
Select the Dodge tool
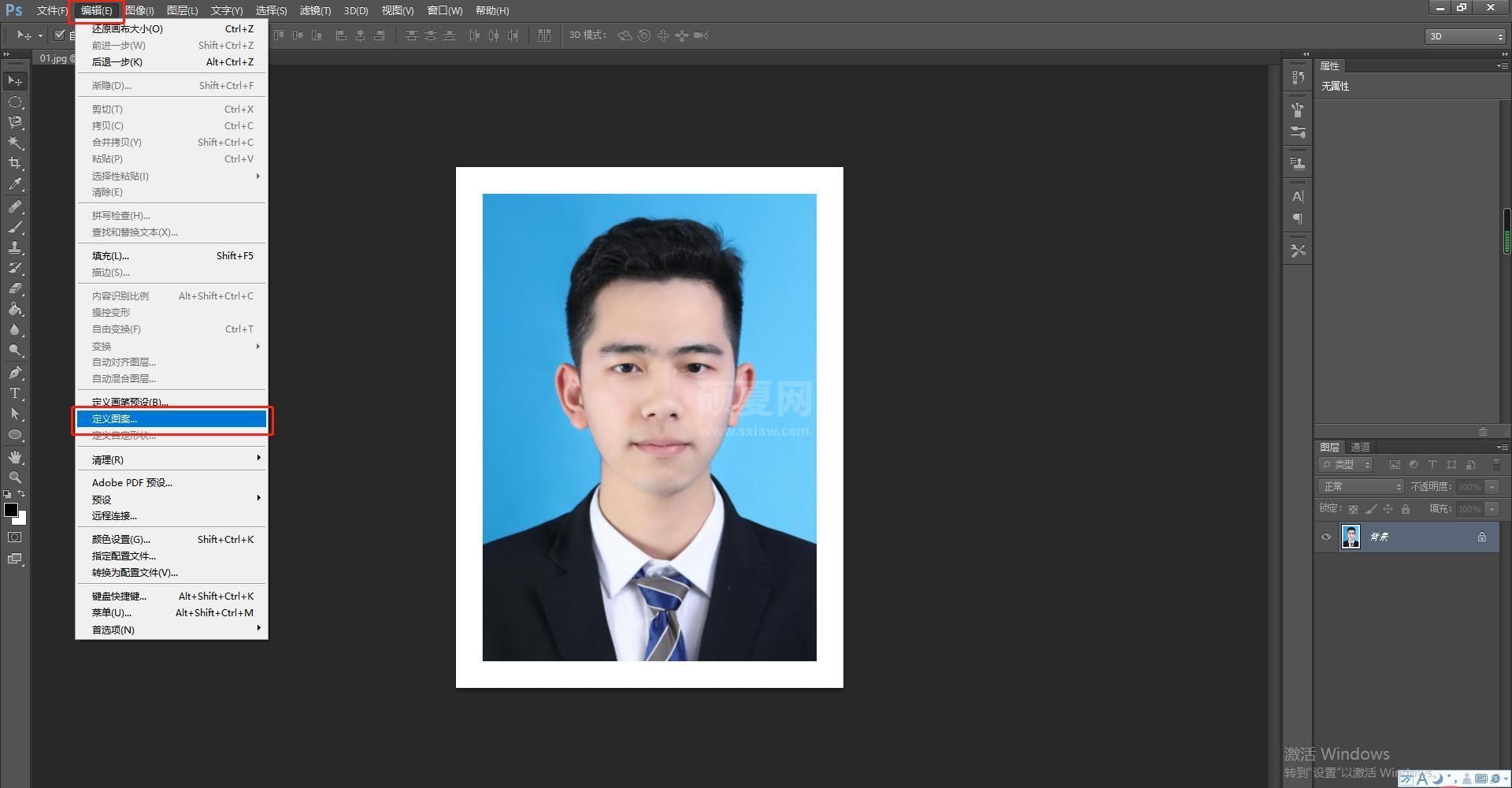pyautogui.click(x=15, y=350)
